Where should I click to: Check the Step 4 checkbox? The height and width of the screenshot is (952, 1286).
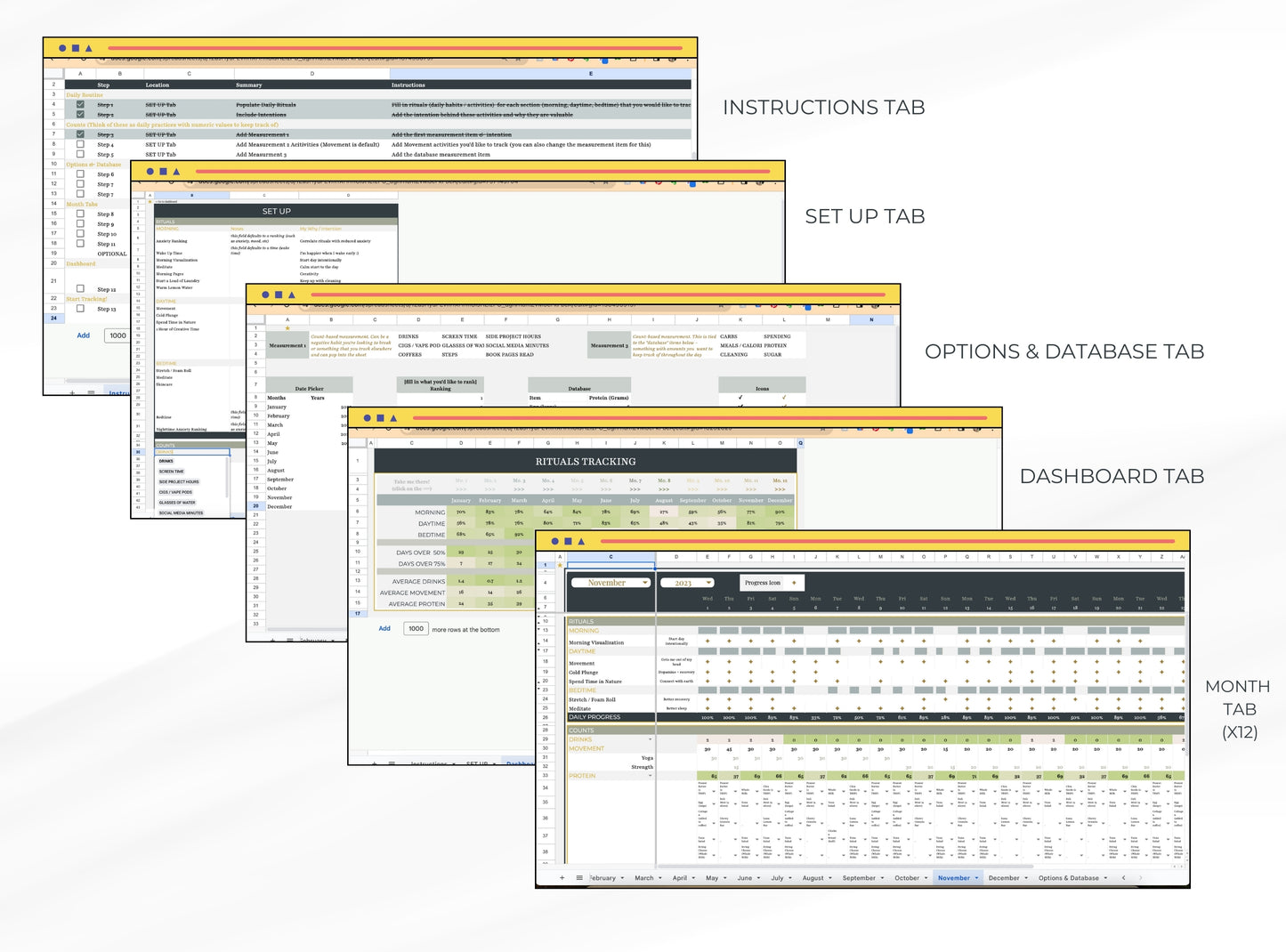tap(80, 144)
